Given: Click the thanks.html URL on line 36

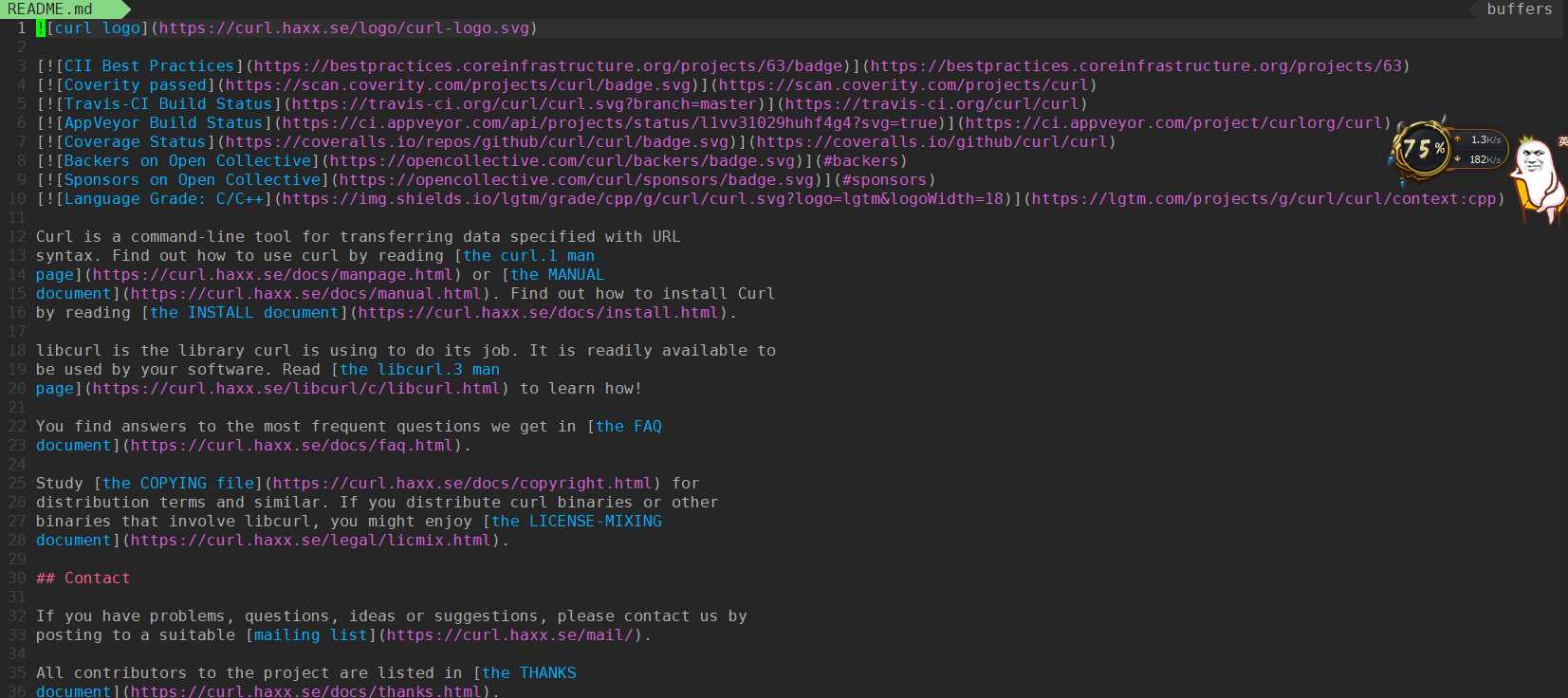Looking at the screenshot, I should [306, 691].
